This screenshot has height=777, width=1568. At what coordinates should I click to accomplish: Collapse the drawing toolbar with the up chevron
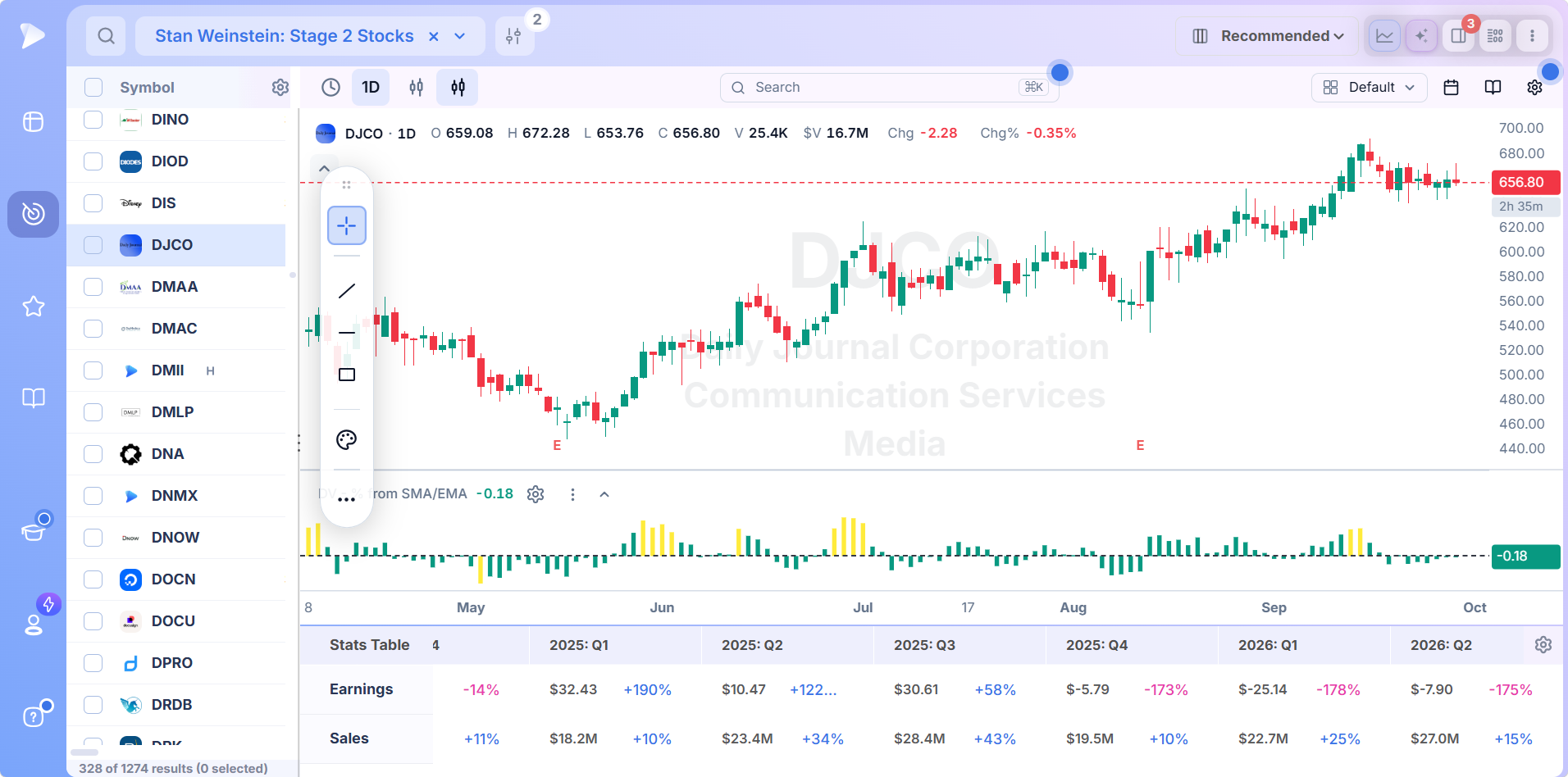click(324, 169)
